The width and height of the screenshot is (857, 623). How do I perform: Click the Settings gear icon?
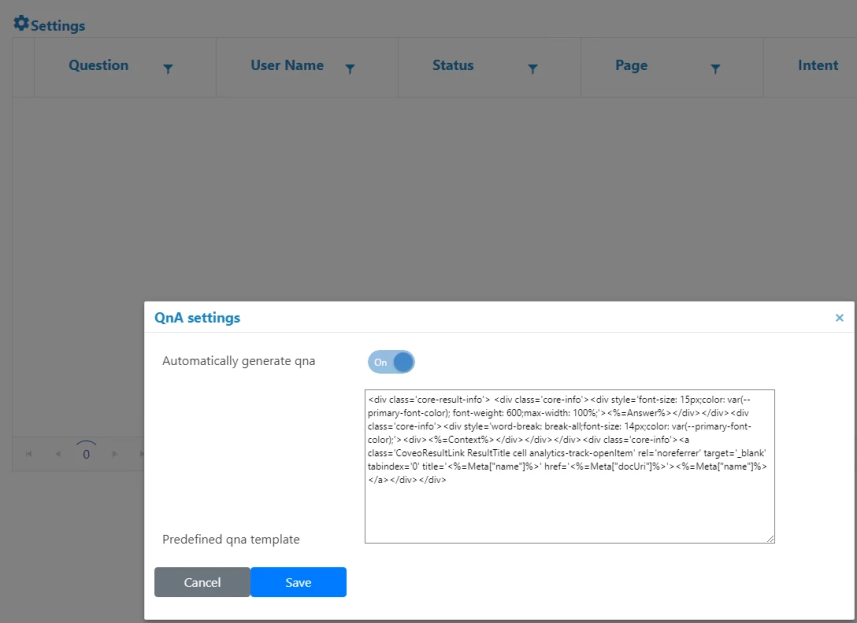21,24
